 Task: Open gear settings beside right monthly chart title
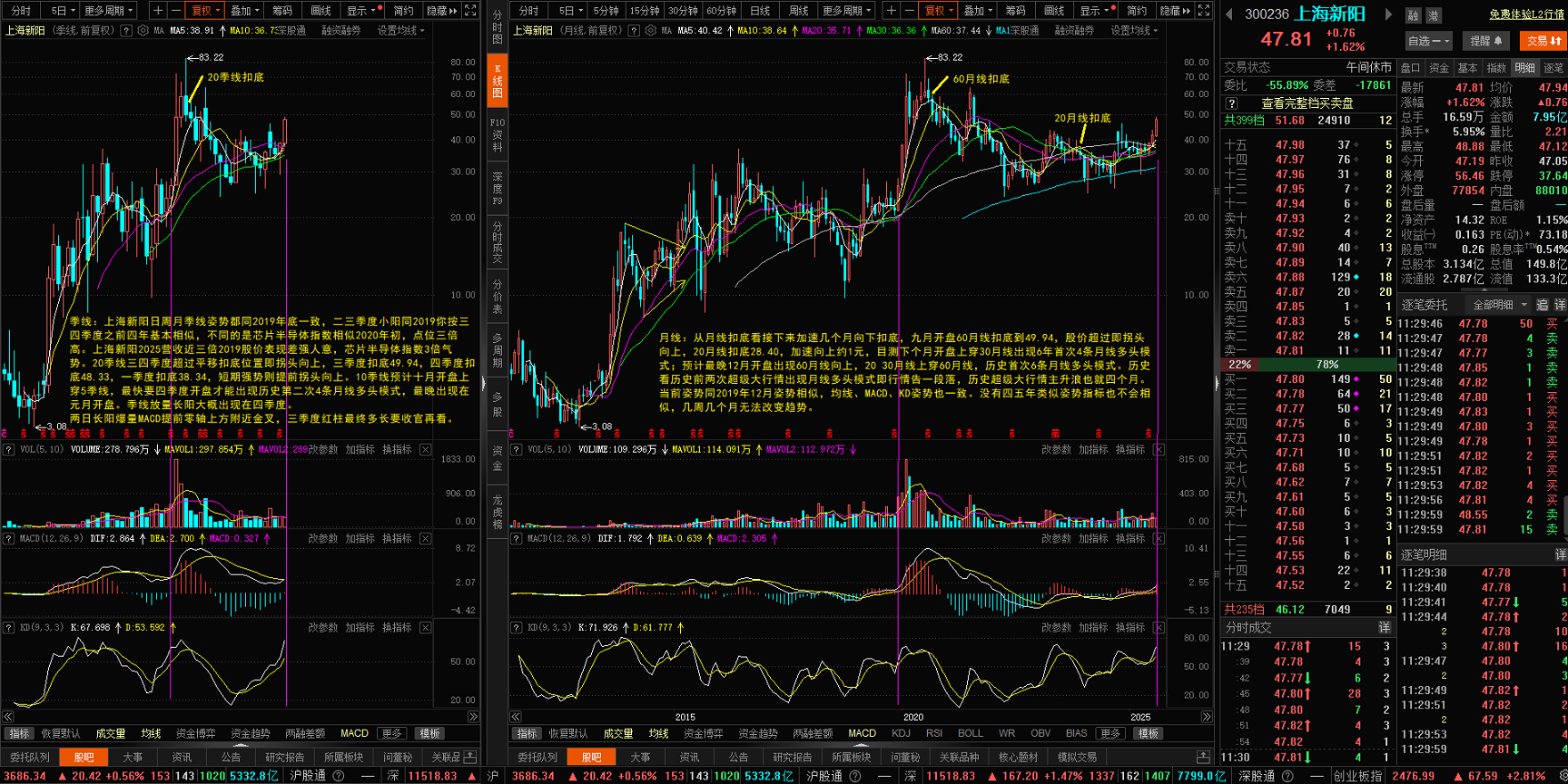pyautogui.click(x=650, y=30)
